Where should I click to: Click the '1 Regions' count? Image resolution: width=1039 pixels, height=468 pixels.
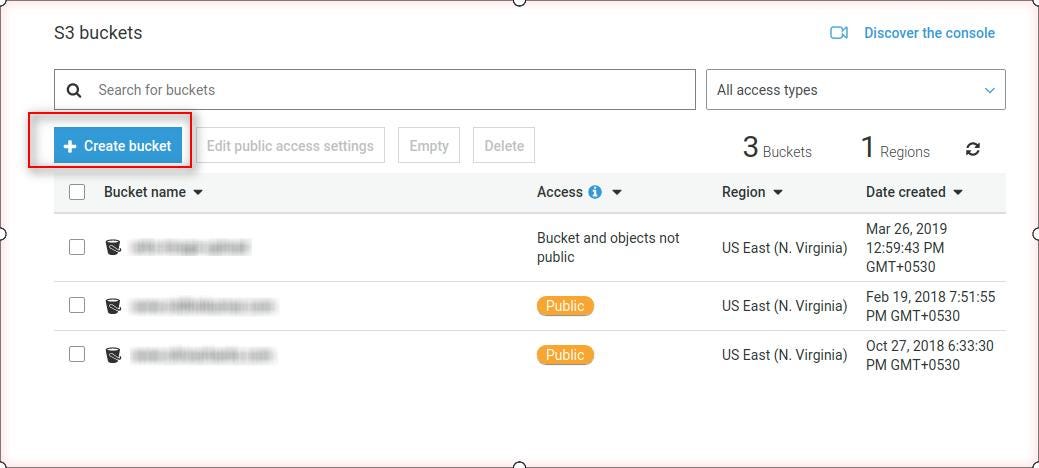tap(895, 148)
